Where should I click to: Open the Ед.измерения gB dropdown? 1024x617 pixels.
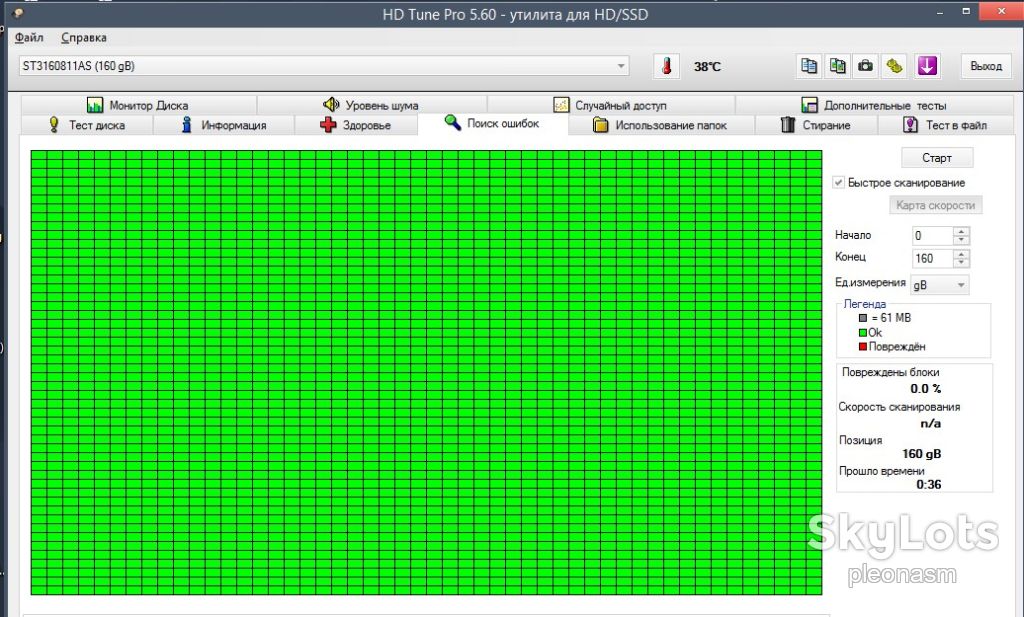940,285
